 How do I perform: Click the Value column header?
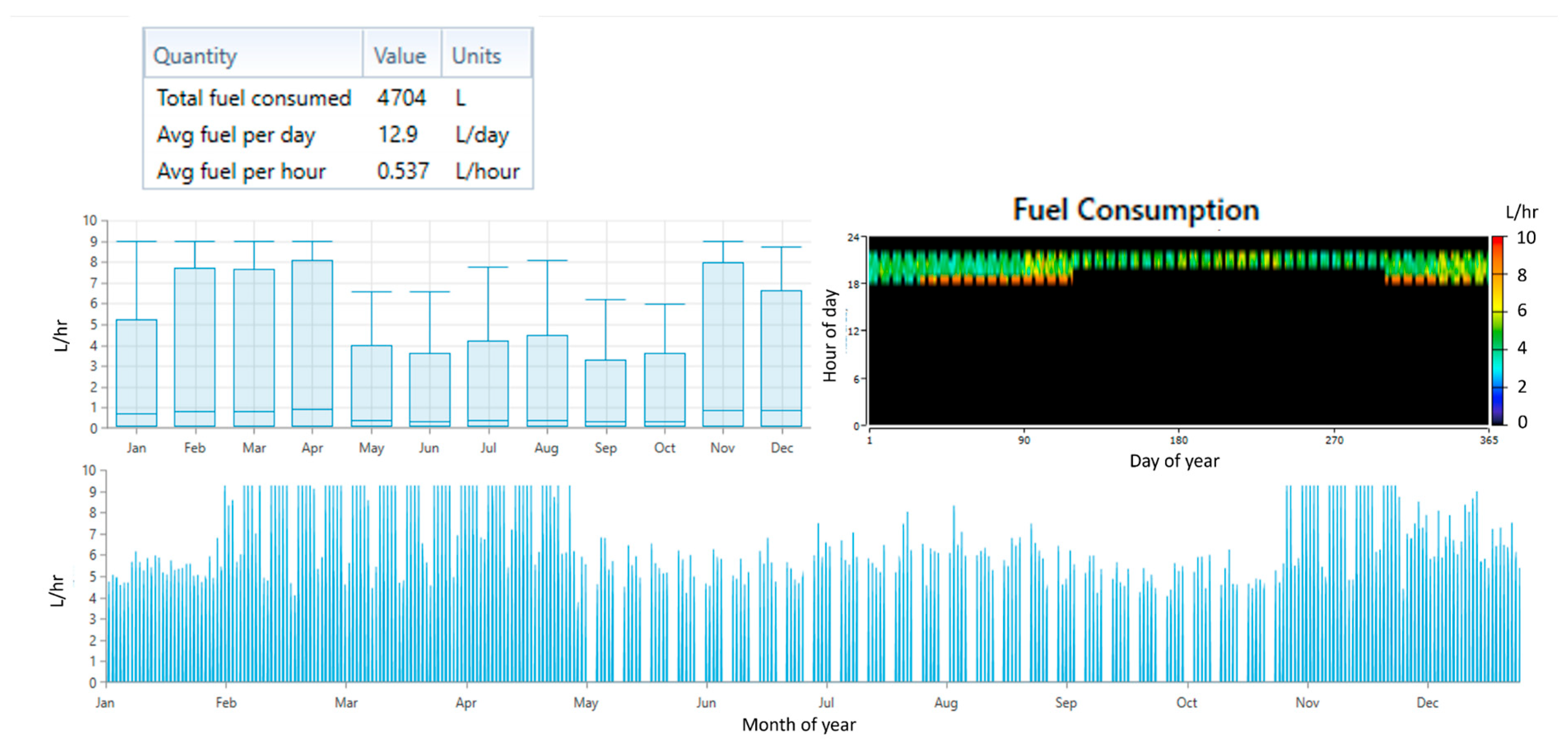coord(400,56)
